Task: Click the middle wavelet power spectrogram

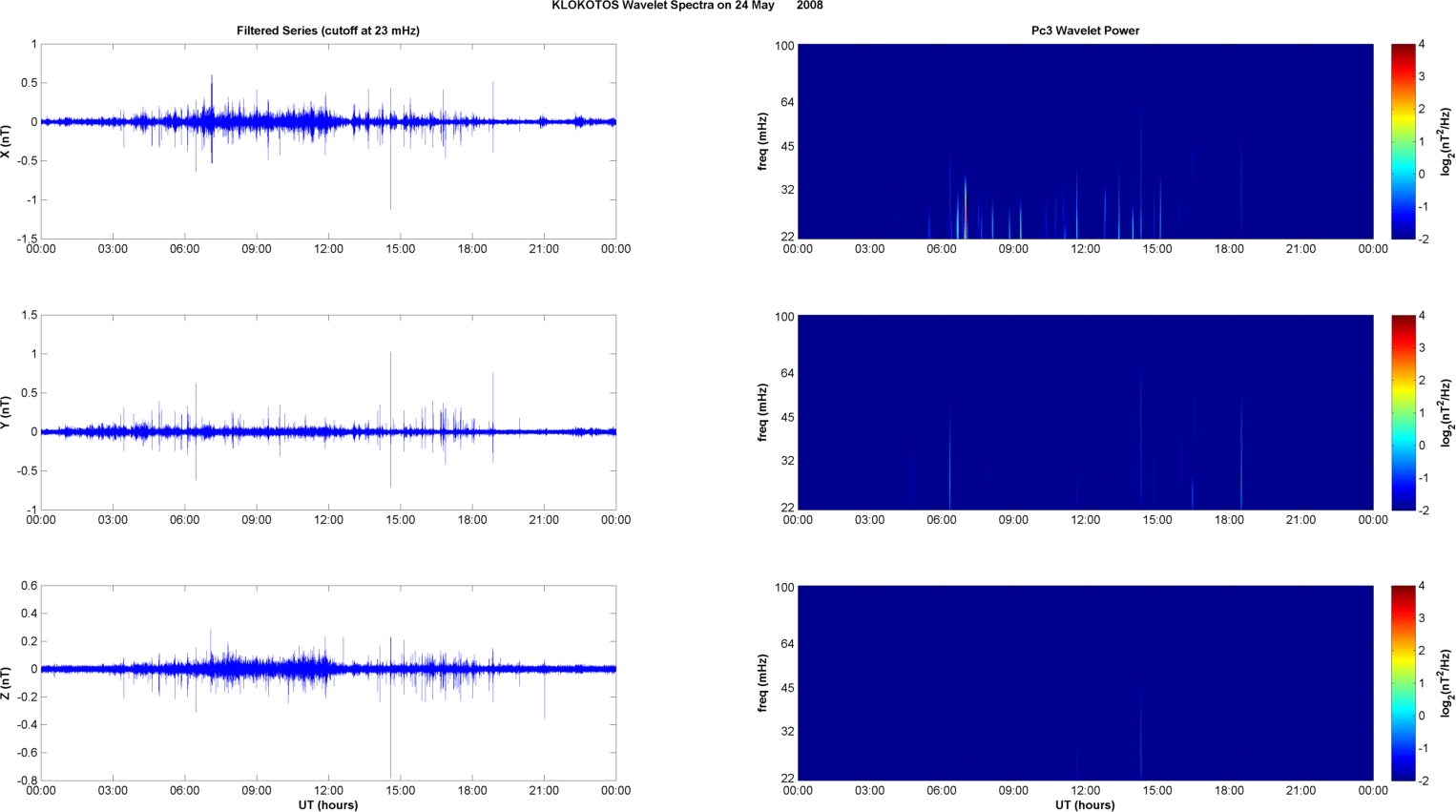Action: click(1085, 412)
